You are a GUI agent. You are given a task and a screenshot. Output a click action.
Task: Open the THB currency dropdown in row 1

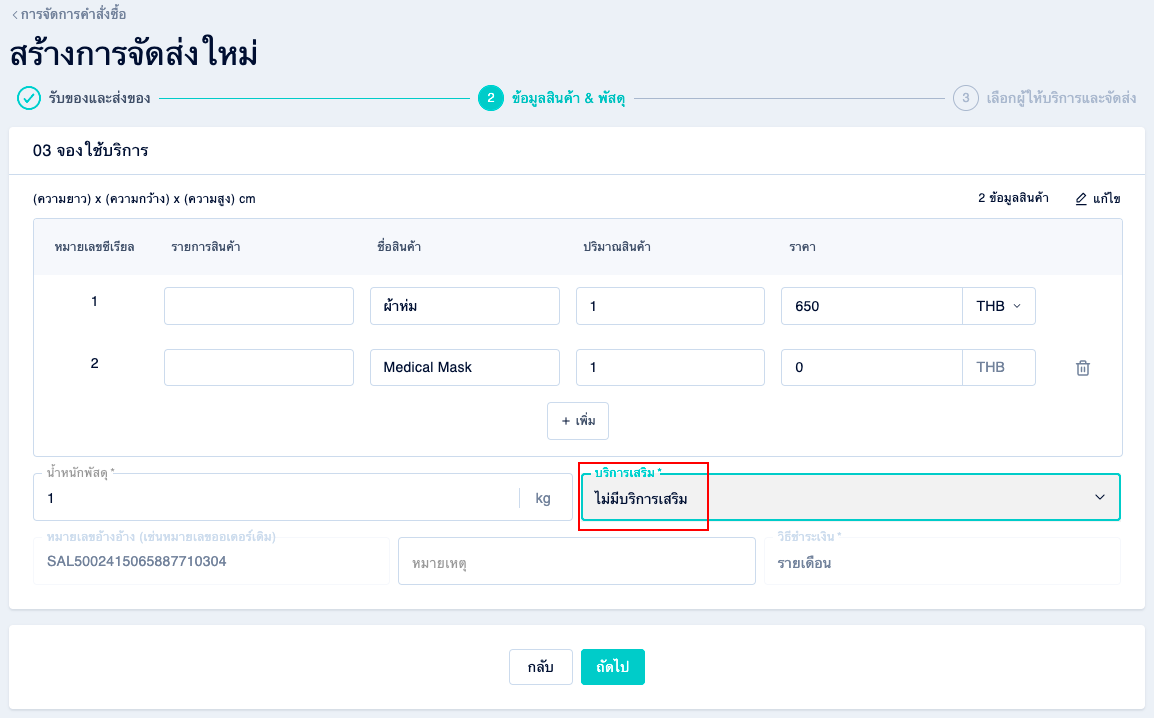[999, 306]
